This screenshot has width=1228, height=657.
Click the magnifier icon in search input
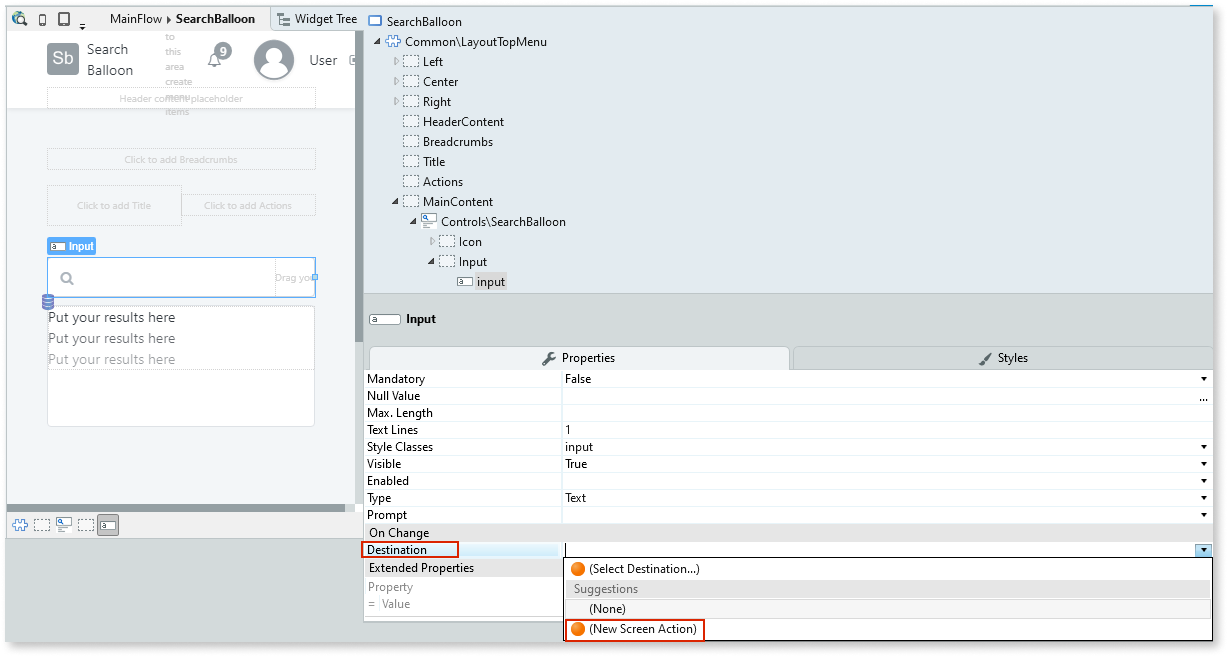coord(67,279)
